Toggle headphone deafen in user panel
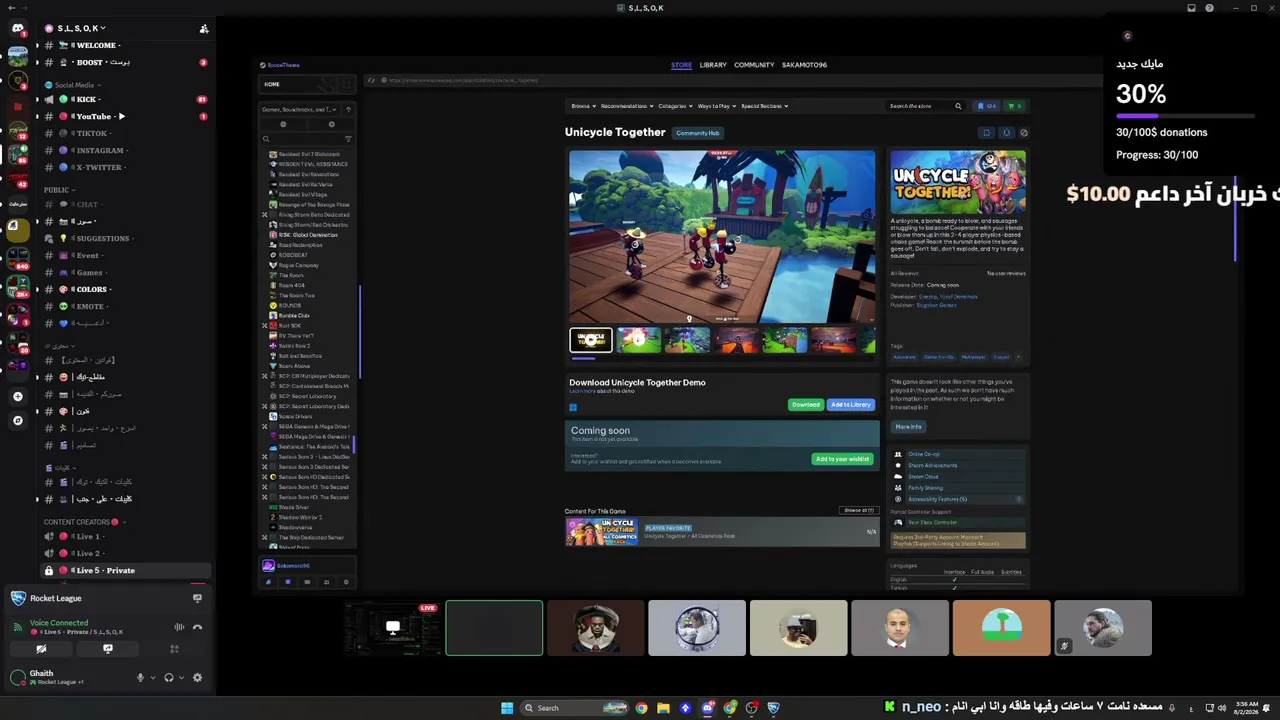 [168, 677]
